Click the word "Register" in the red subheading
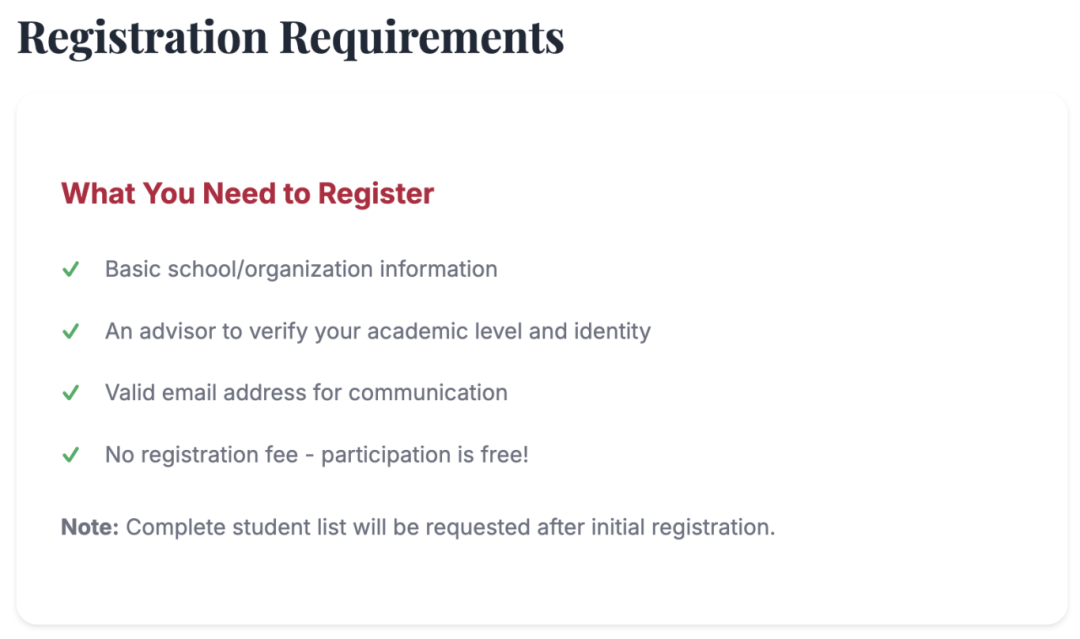Image resolution: width=1080 pixels, height=639 pixels. pos(376,193)
